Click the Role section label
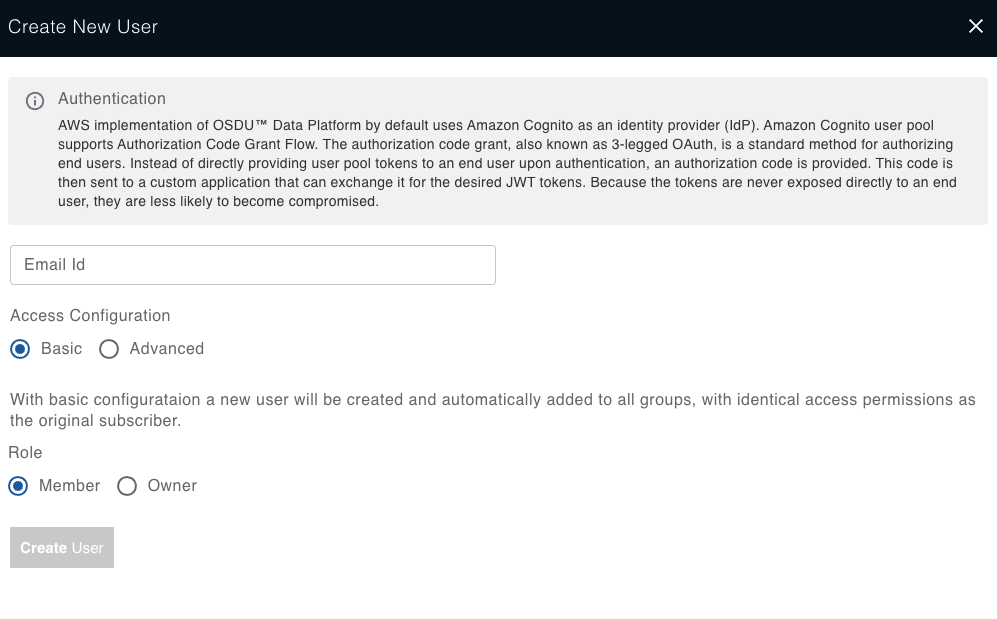This screenshot has width=997, height=619. click(x=25, y=452)
